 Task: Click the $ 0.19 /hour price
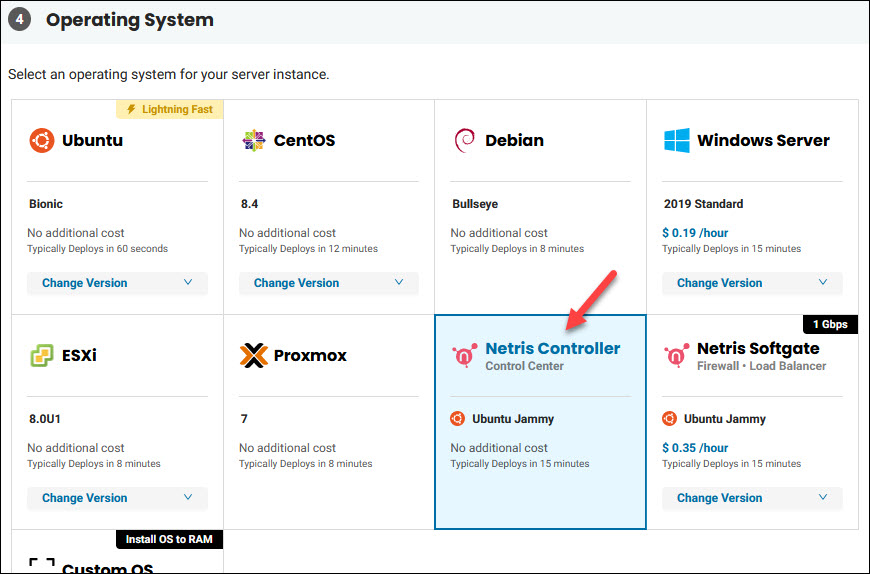coord(695,233)
